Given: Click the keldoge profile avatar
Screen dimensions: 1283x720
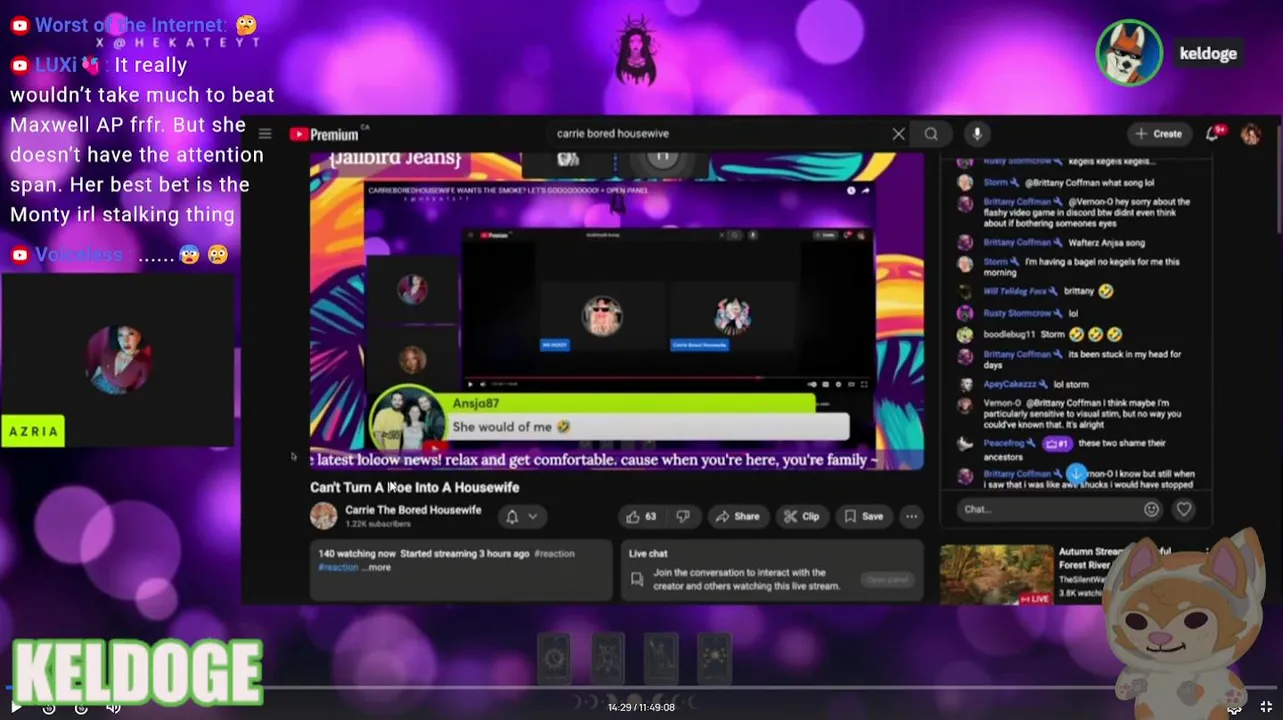Looking at the screenshot, I should point(1129,52).
